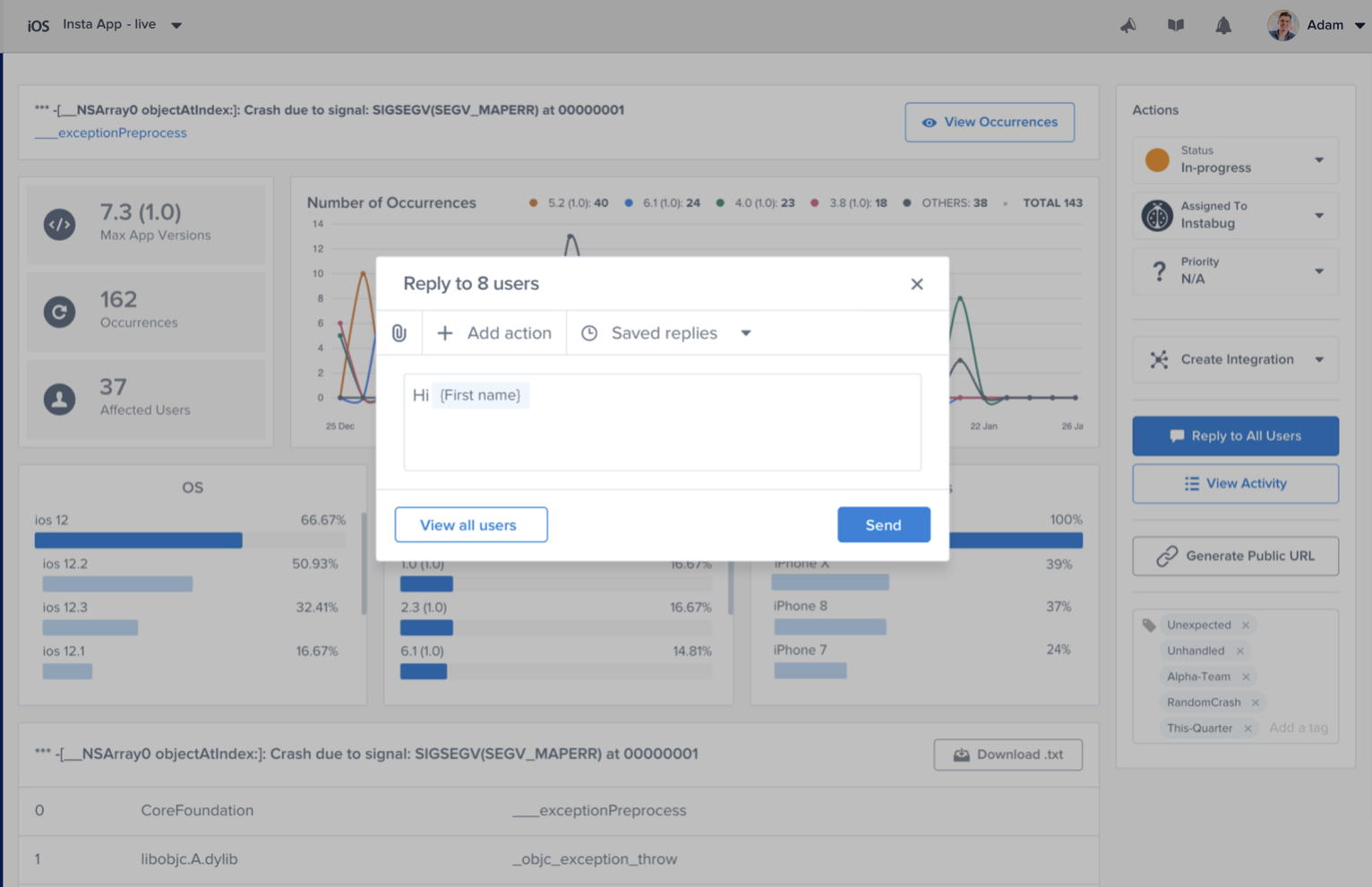The image size is (1372, 887).
Task: Click the iPhone 7 row label
Action: point(801,650)
